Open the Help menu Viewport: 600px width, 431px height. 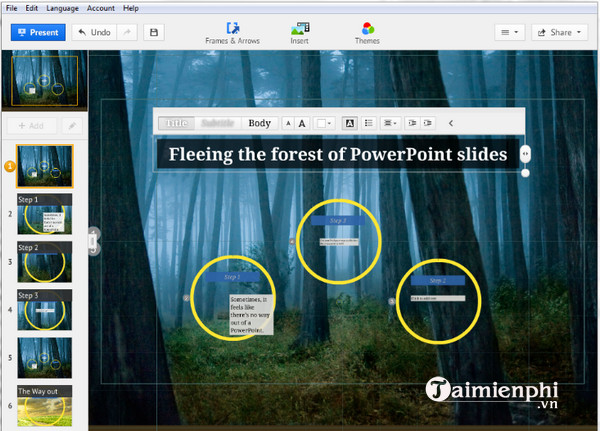tap(131, 8)
